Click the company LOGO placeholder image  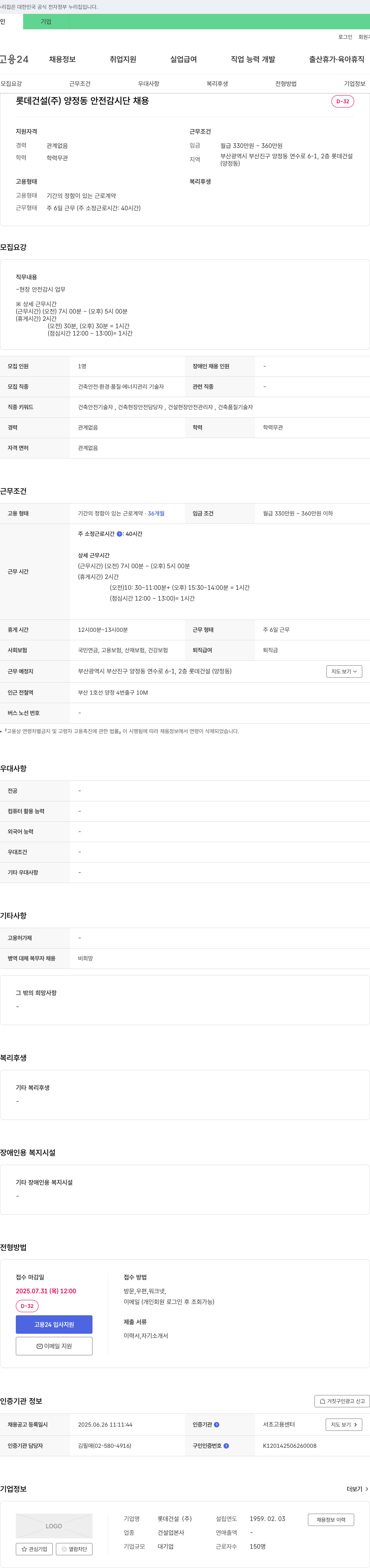click(x=54, y=1526)
